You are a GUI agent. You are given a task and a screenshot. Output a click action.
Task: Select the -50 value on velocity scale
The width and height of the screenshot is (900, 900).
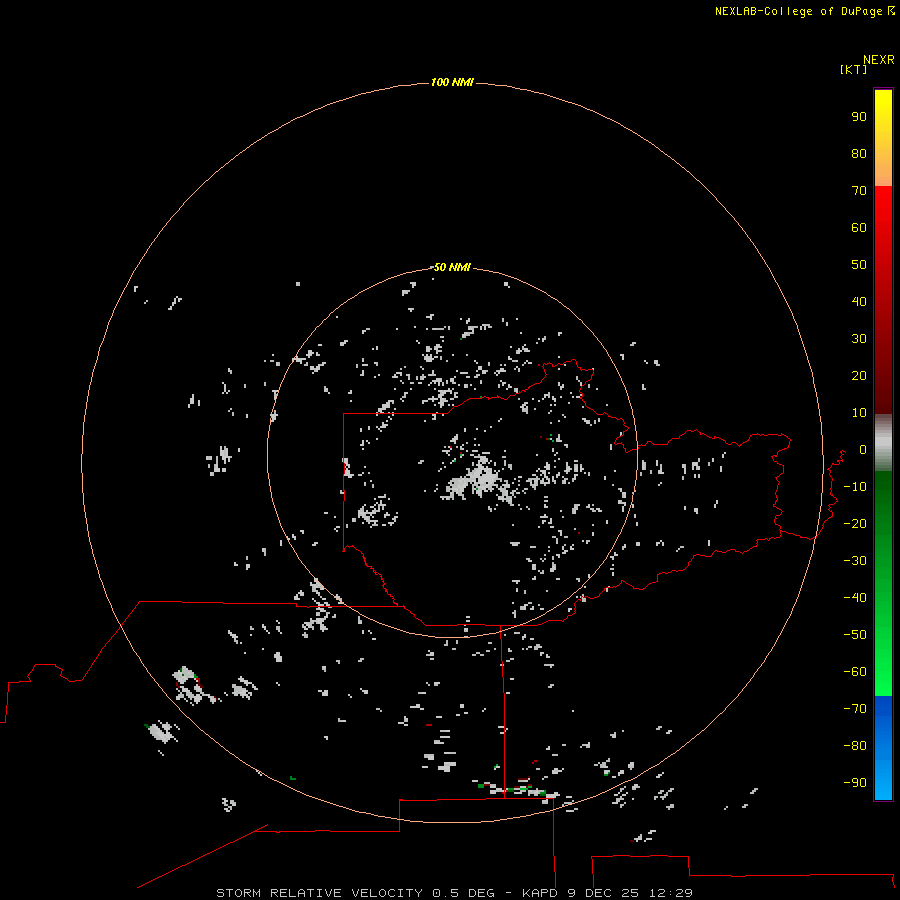(x=855, y=634)
